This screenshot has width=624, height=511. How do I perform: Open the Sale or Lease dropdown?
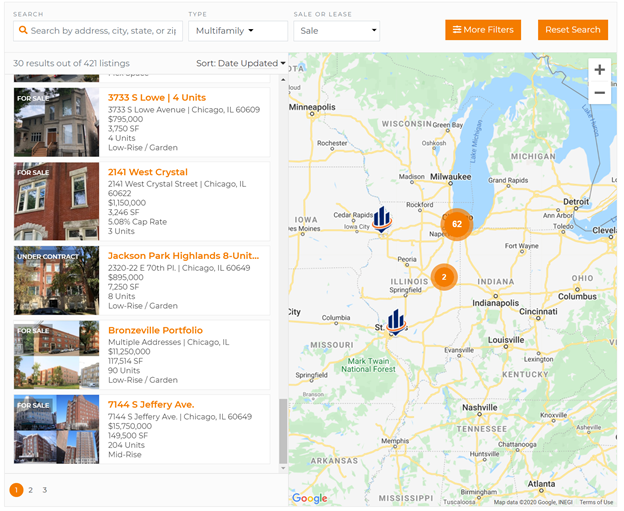tap(336, 31)
